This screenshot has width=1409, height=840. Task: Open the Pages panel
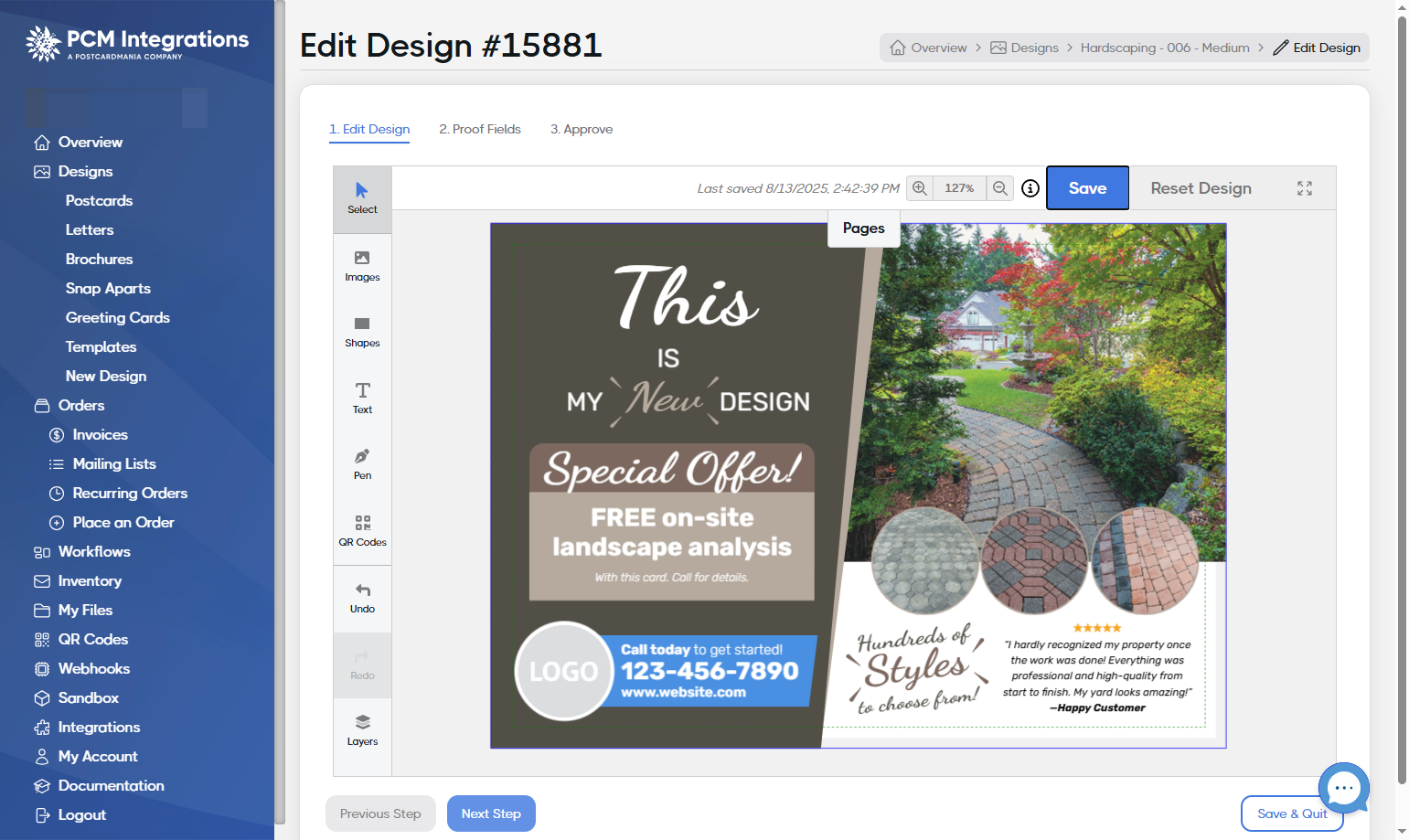(x=864, y=228)
